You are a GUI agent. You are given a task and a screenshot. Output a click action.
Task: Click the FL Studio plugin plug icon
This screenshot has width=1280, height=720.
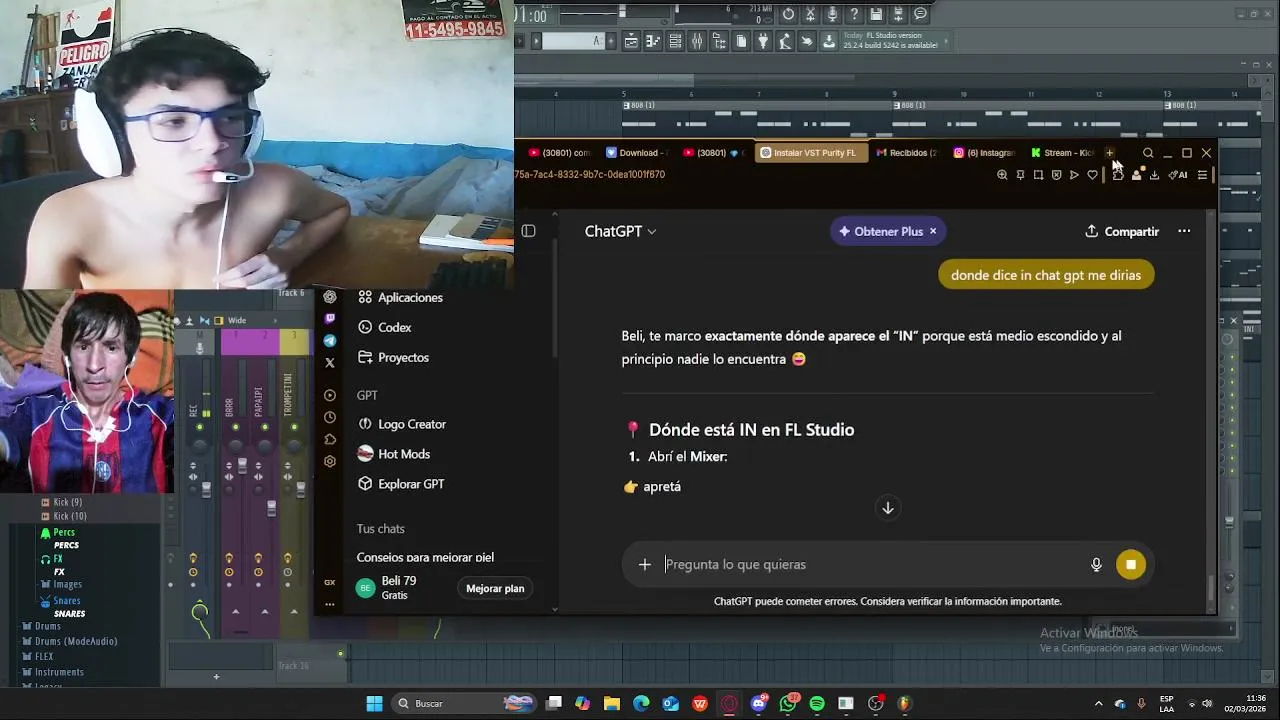pyautogui.click(x=763, y=41)
